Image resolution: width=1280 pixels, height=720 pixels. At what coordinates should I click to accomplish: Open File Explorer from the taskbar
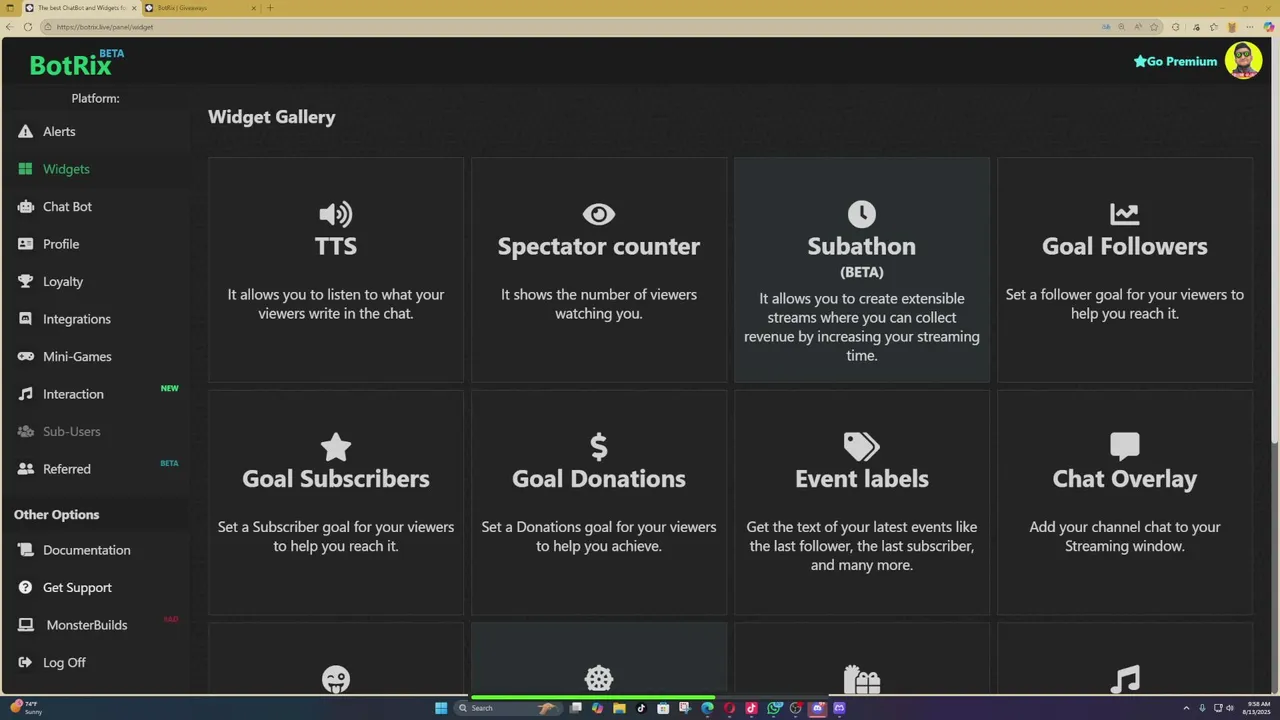[619, 708]
